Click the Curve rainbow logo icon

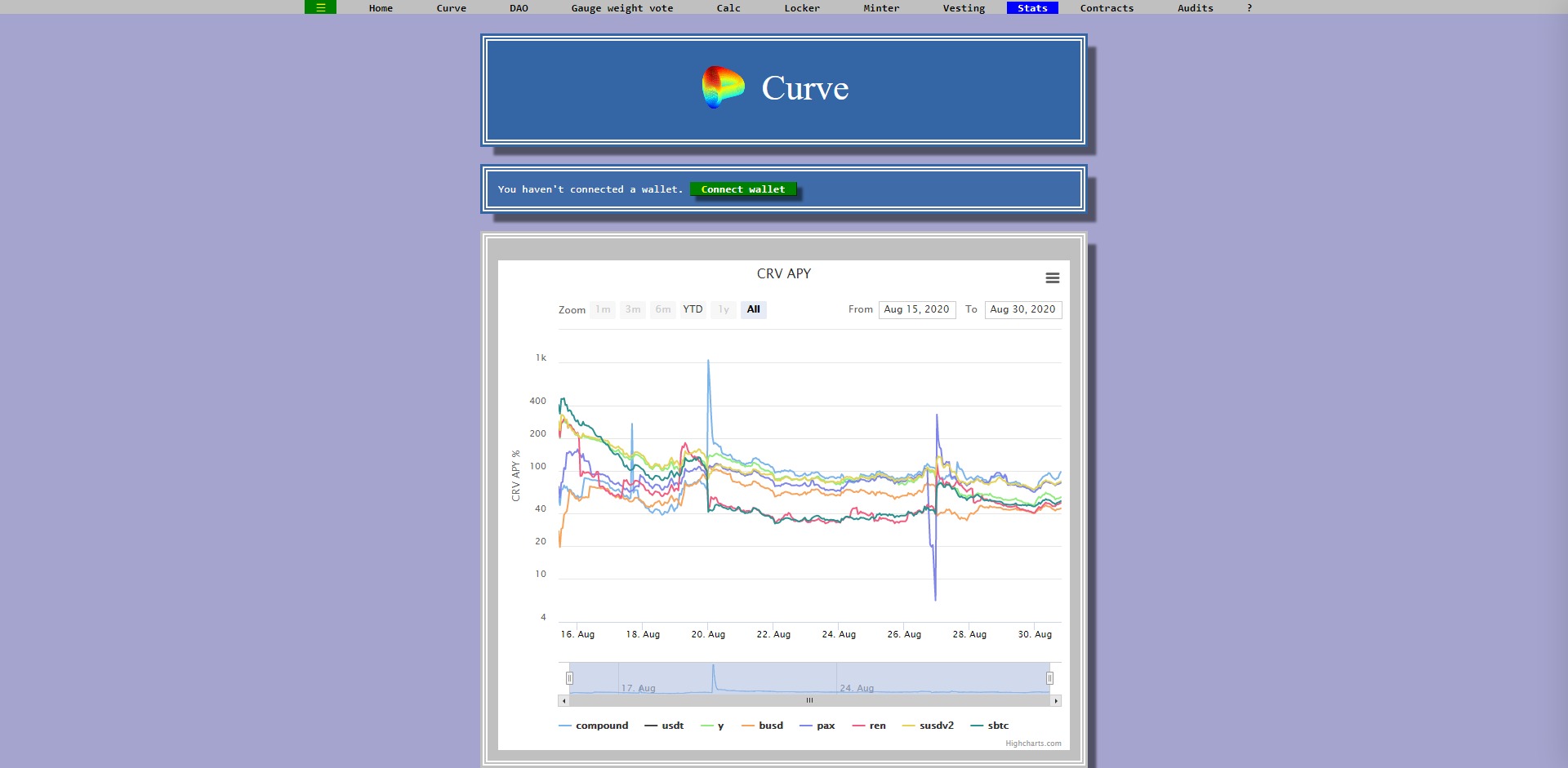[x=723, y=87]
